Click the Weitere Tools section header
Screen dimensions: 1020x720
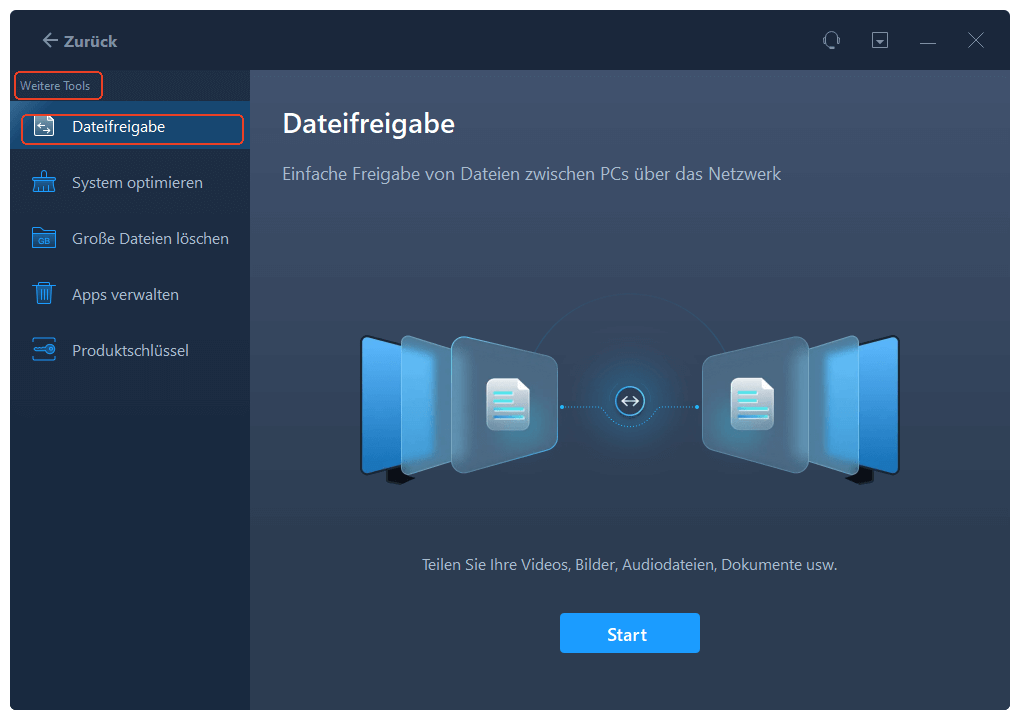[55, 86]
